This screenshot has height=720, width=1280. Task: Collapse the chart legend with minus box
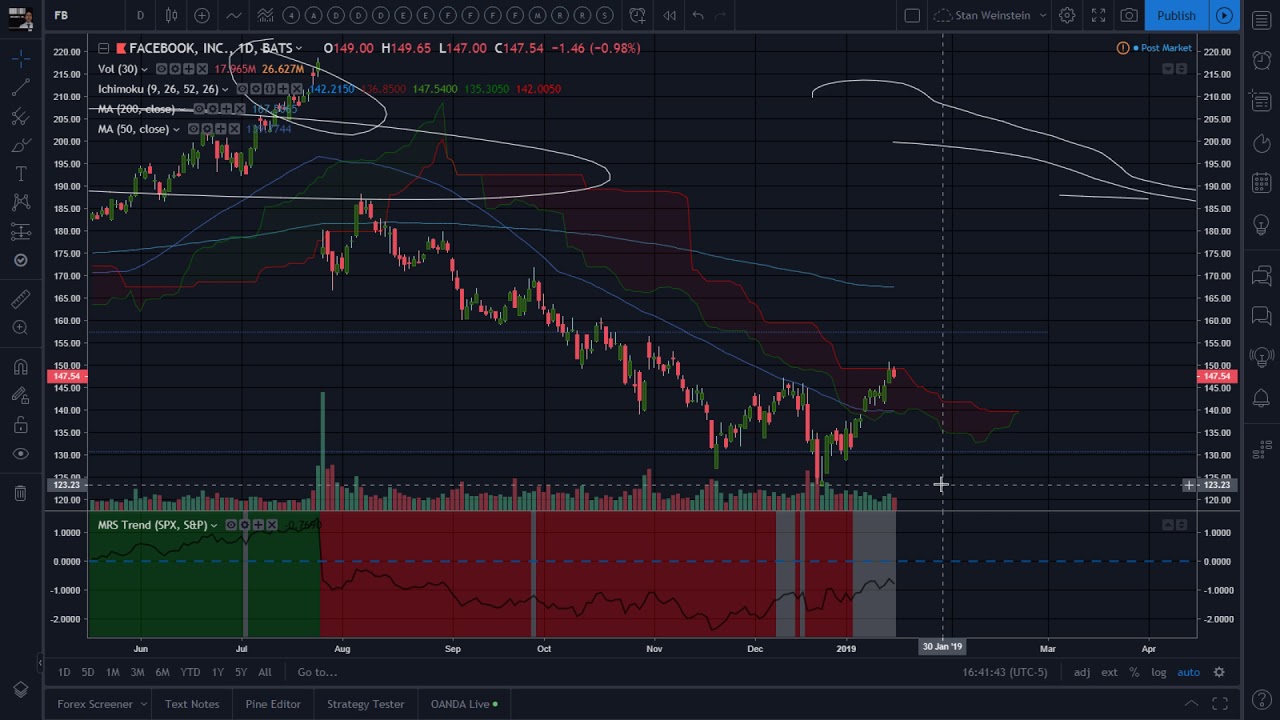tap(103, 48)
